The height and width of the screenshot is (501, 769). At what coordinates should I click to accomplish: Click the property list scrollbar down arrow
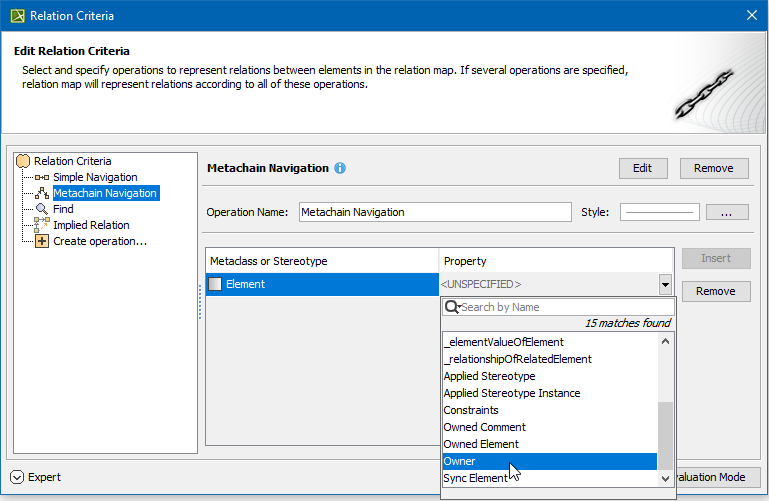click(666, 479)
